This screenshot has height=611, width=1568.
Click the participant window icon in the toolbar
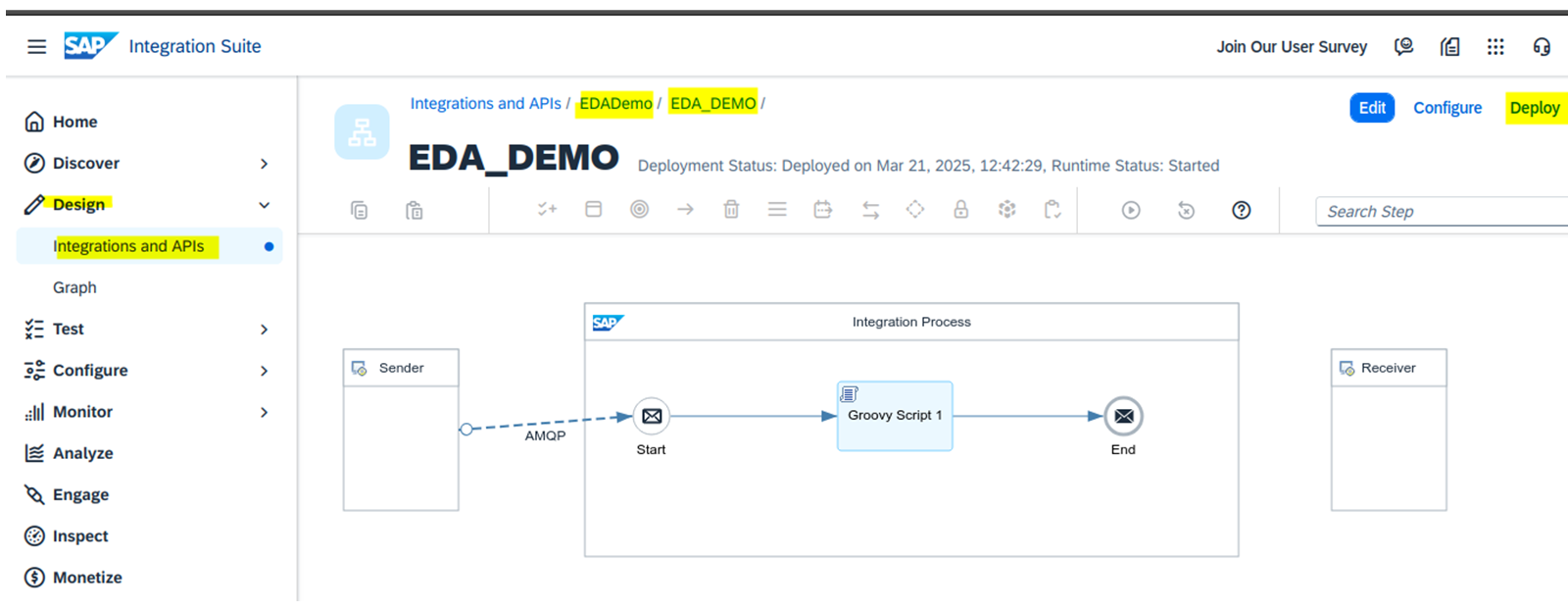(593, 209)
